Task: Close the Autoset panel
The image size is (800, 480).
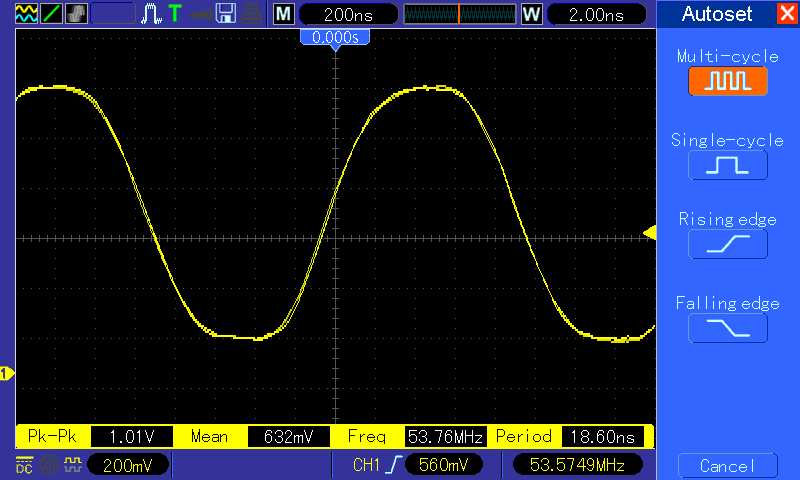Action: tap(786, 13)
